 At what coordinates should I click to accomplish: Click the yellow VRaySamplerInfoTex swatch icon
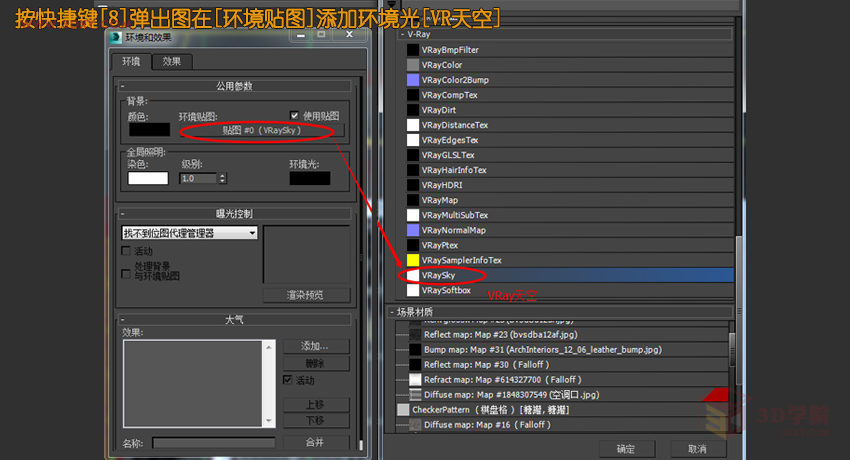[413, 260]
